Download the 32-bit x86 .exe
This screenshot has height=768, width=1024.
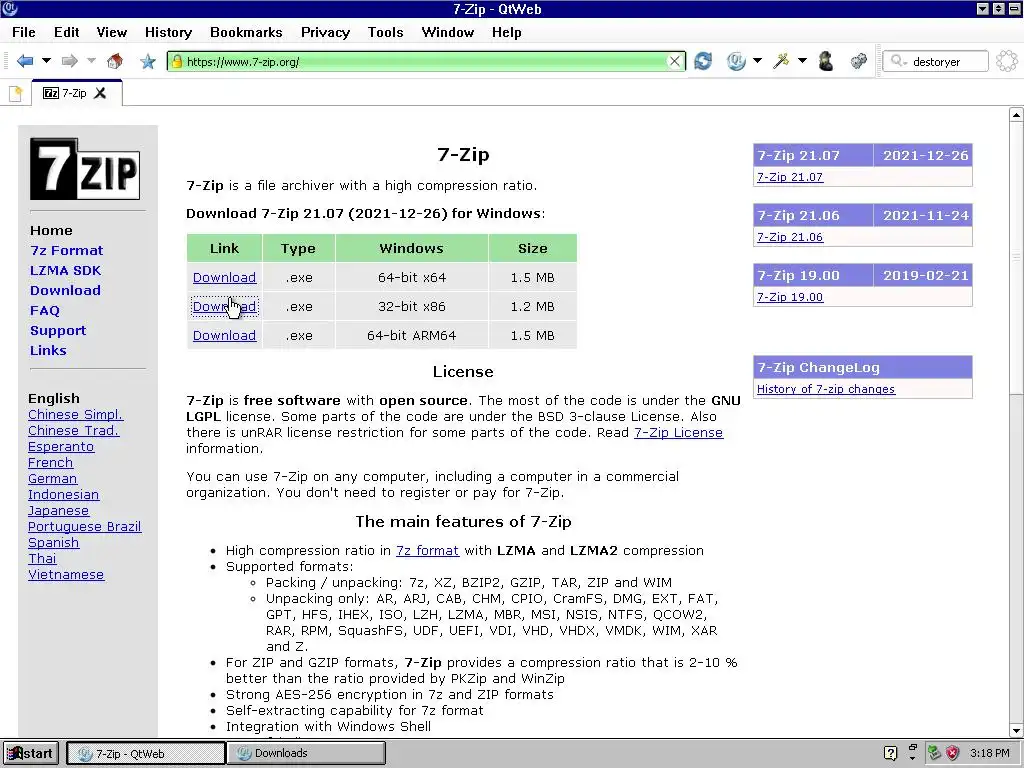coord(224,306)
